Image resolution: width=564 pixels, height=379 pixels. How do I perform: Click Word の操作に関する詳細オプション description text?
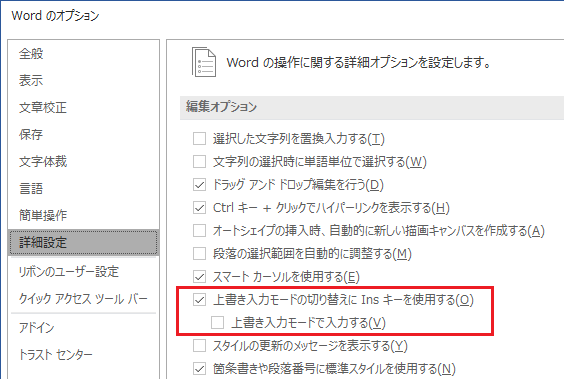pos(358,63)
